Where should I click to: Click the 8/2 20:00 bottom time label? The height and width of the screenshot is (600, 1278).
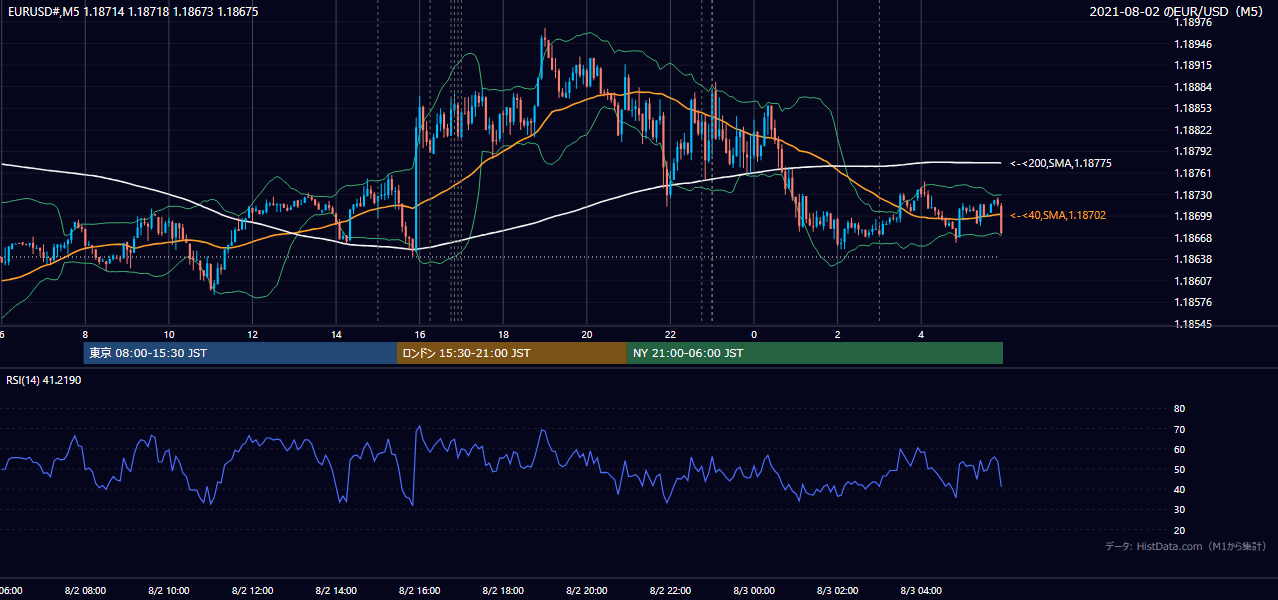coord(586,590)
